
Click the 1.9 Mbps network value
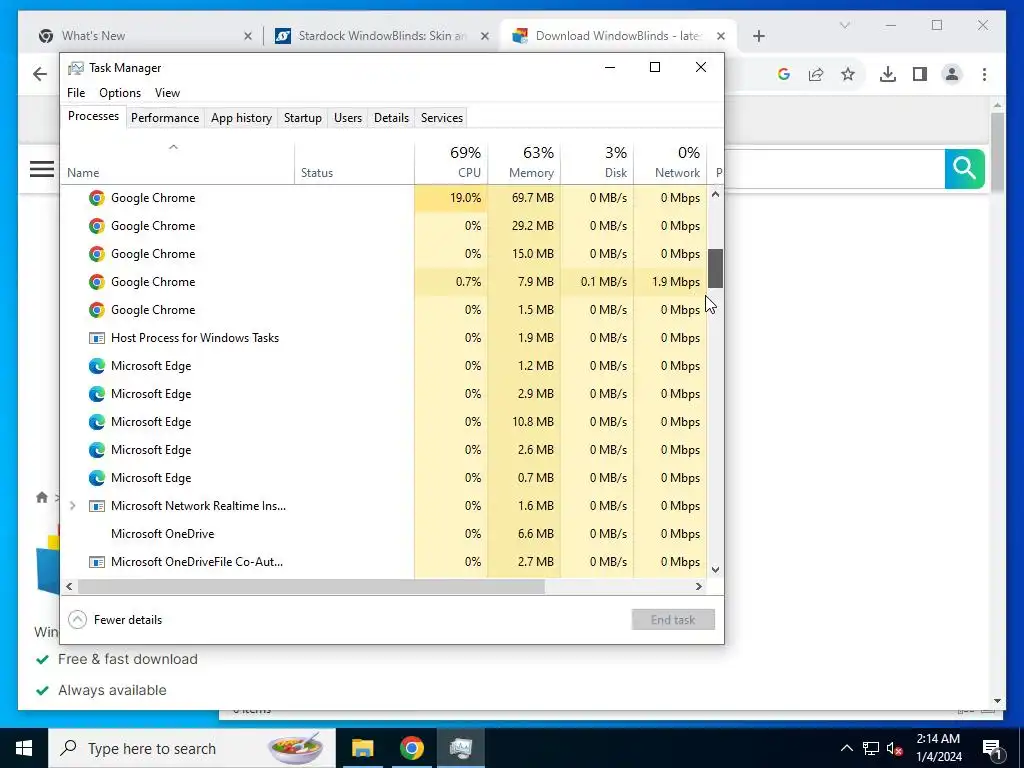(675, 282)
